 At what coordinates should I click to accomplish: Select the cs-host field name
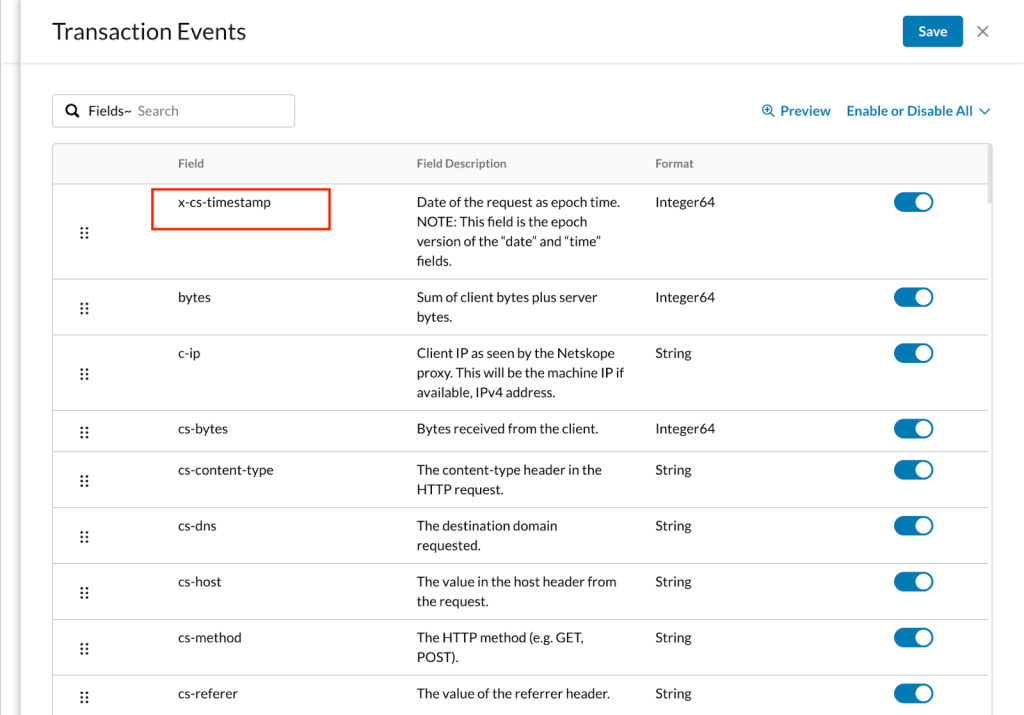199,582
